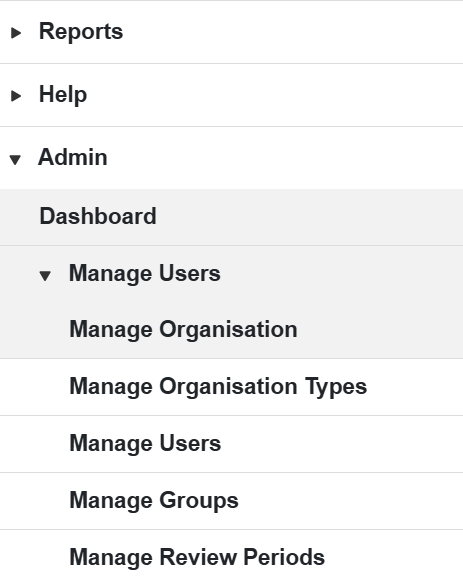Screen dimensions: 463x584
Task: Open the Reports menu label
Action: [x=81, y=31]
